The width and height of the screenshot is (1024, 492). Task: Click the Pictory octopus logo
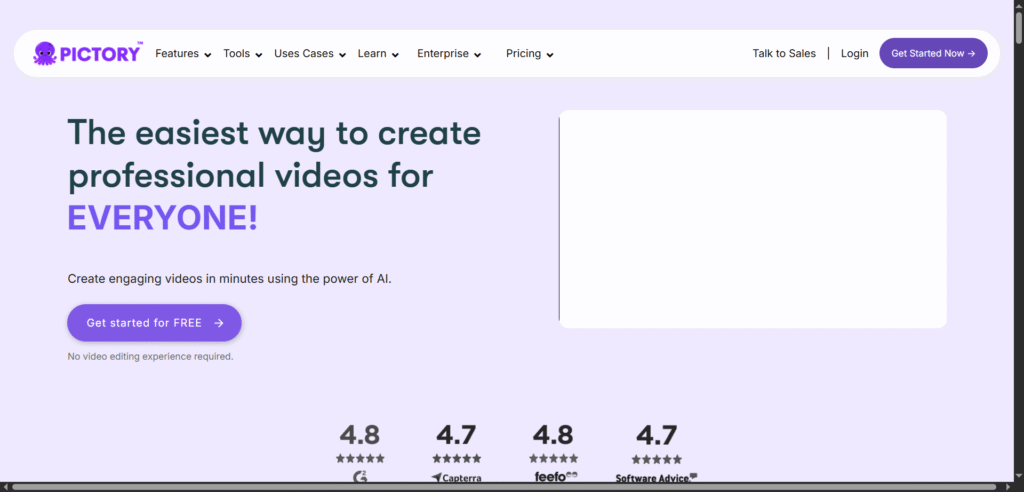coord(88,53)
